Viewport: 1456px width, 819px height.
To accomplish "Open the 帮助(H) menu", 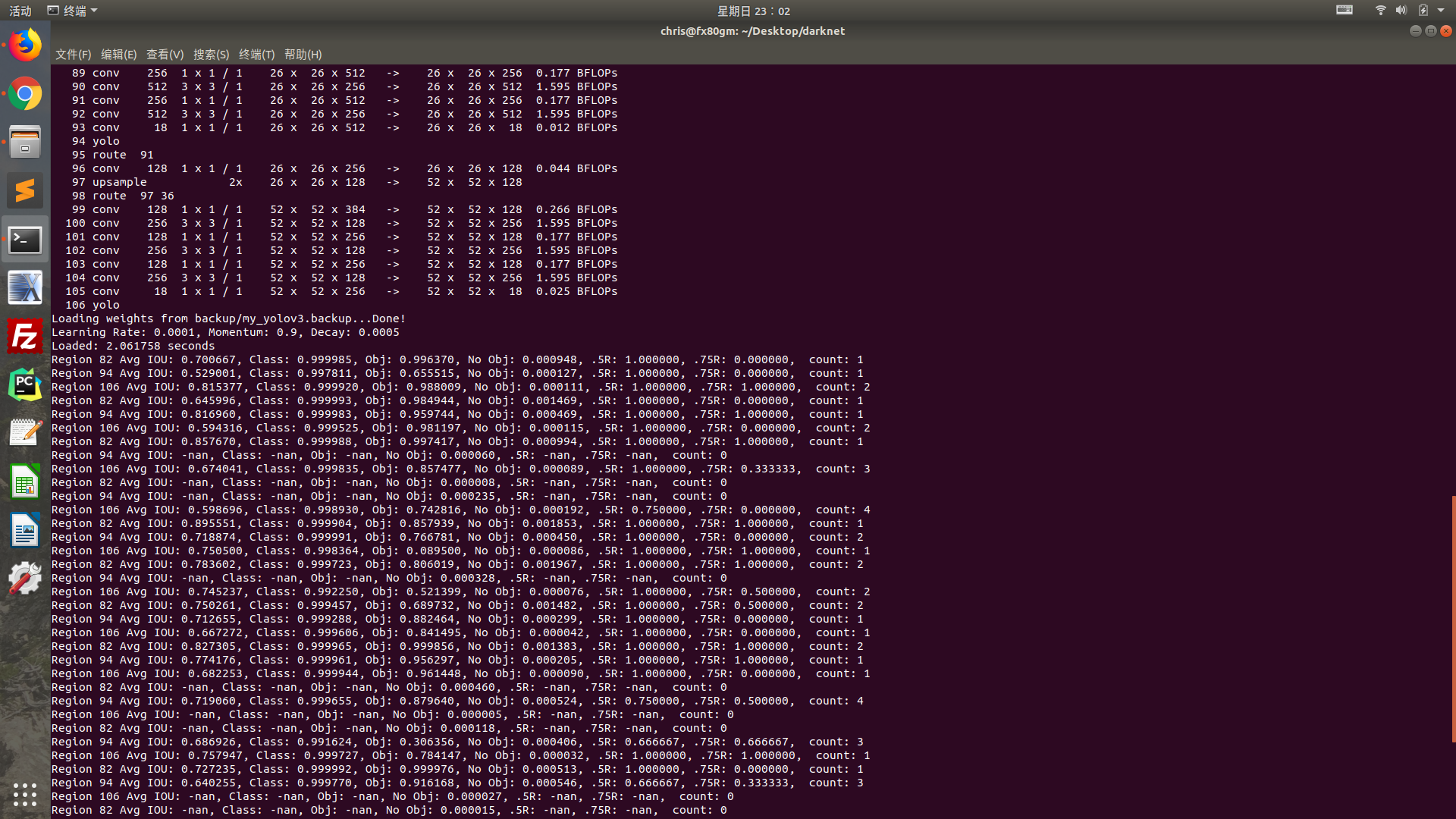I will coord(302,54).
